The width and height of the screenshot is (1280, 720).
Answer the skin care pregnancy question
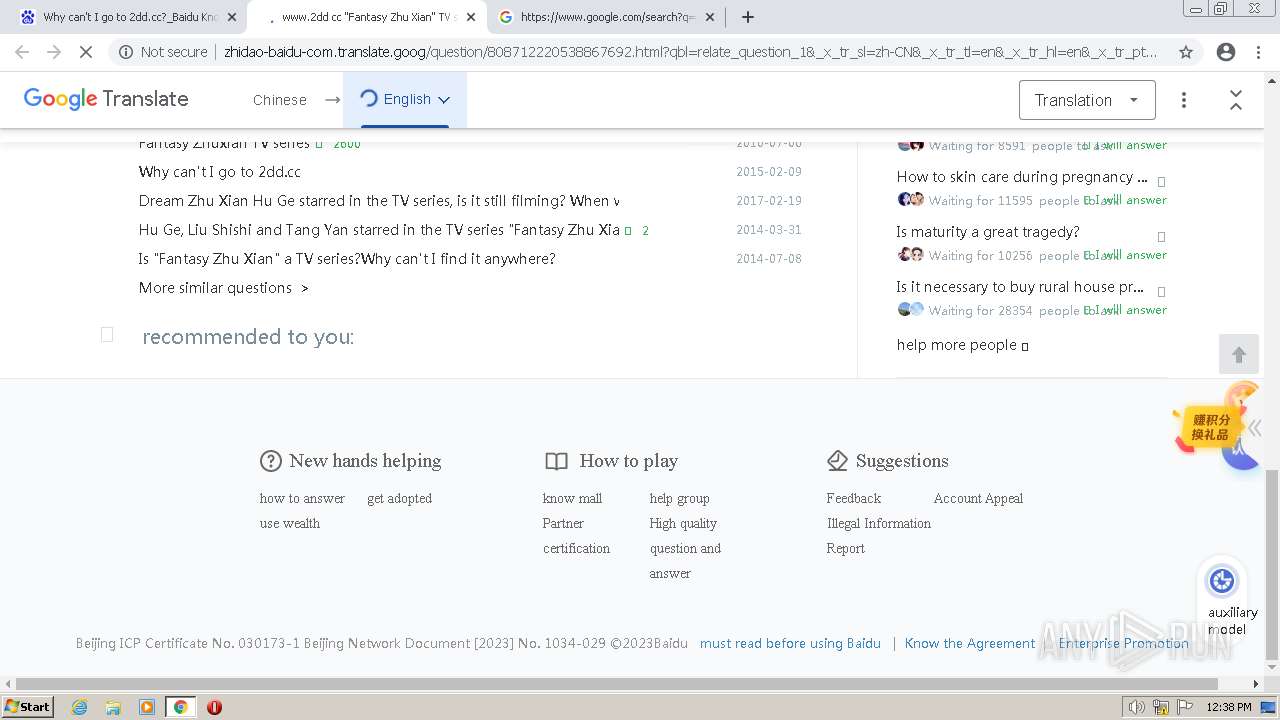(x=1126, y=200)
